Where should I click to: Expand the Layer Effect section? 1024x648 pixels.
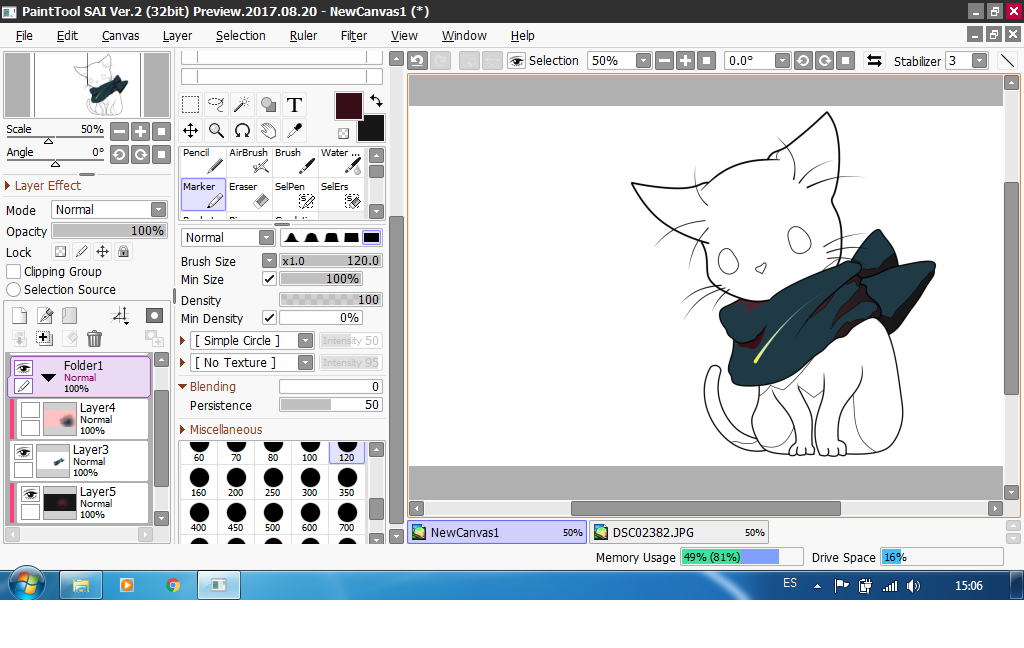[8, 186]
